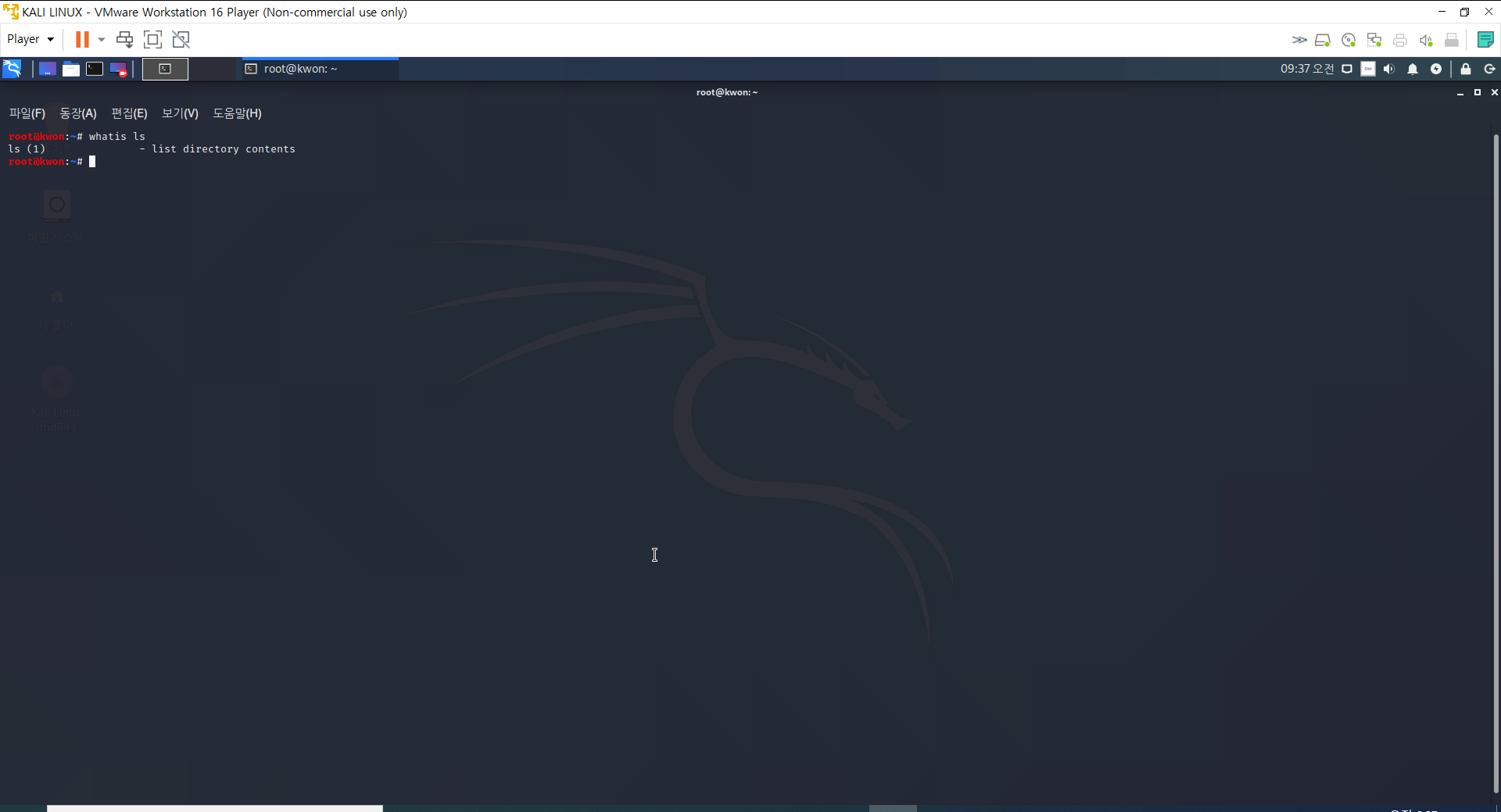Image resolution: width=1501 pixels, height=812 pixels.
Task: Click the panel clock showing 09:37
Action: [x=1307, y=69]
